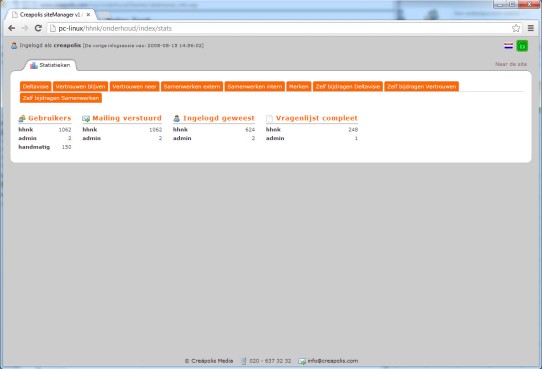Click the green logout icon
The image size is (542, 369).
522,46
